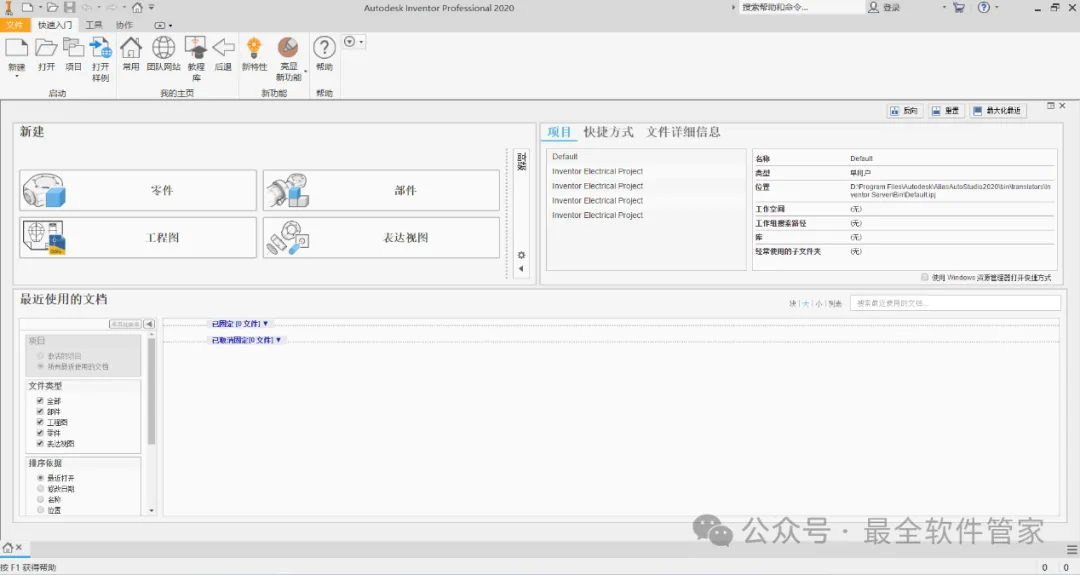Click the recent documents search field

point(955,303)
